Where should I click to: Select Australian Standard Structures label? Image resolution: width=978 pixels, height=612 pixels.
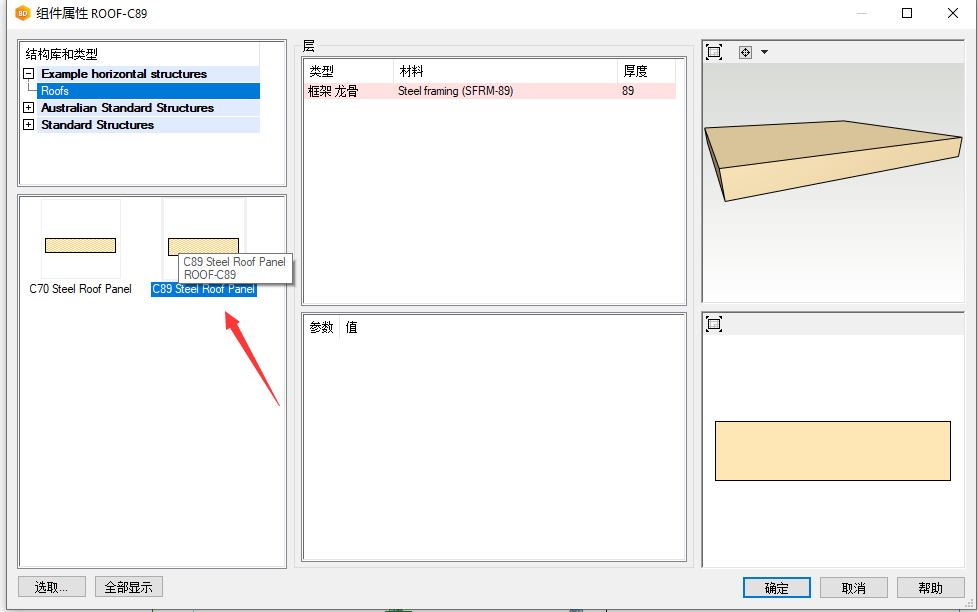point(127,108)
